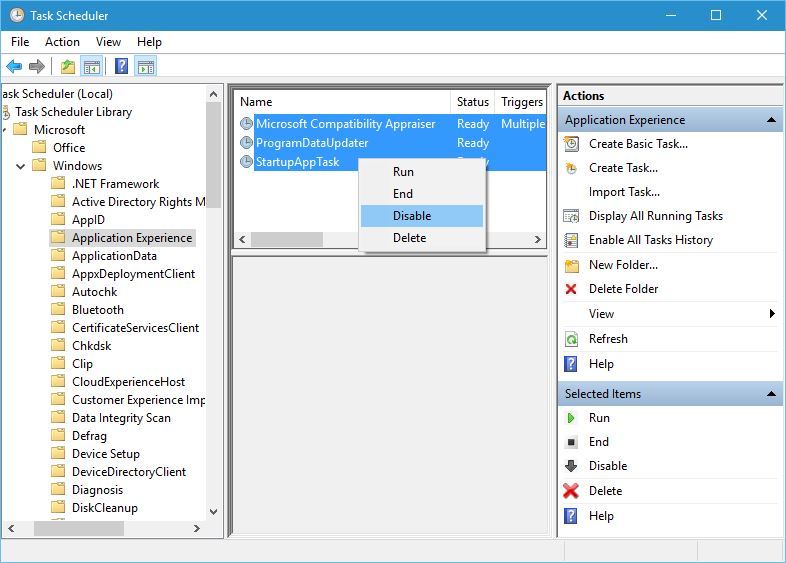Click the Create Task icon
Image resolution: width=786 pixels, height=563 pixels.
571,168
